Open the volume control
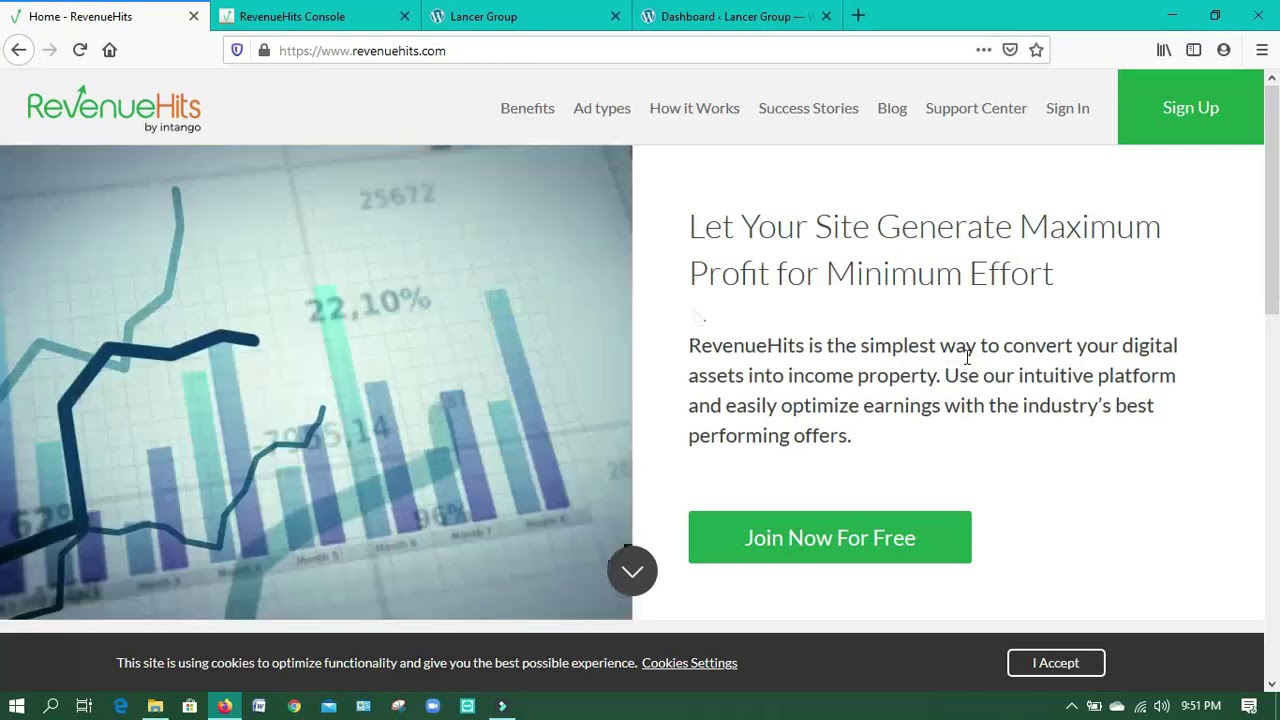Screen dimensions: 1280x720 pos(1161,706)
